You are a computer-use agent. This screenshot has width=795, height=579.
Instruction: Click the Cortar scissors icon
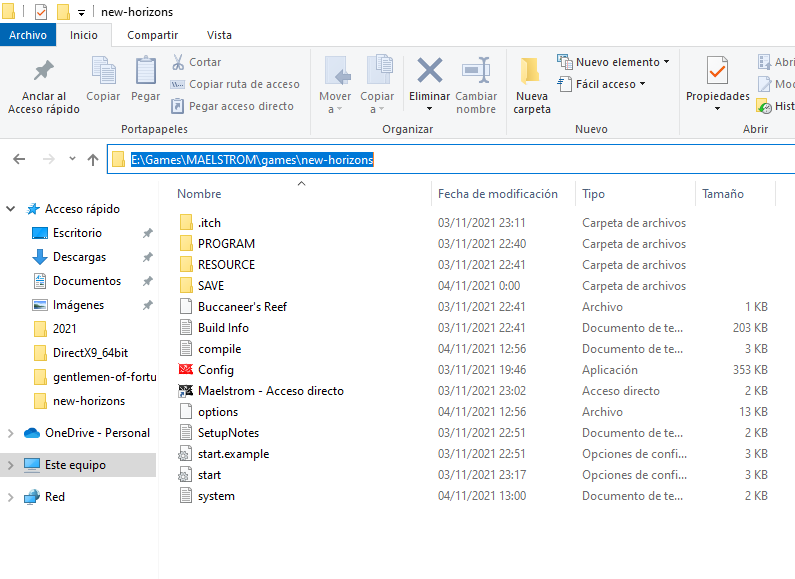pyautogui.click(x=178, y=62)
